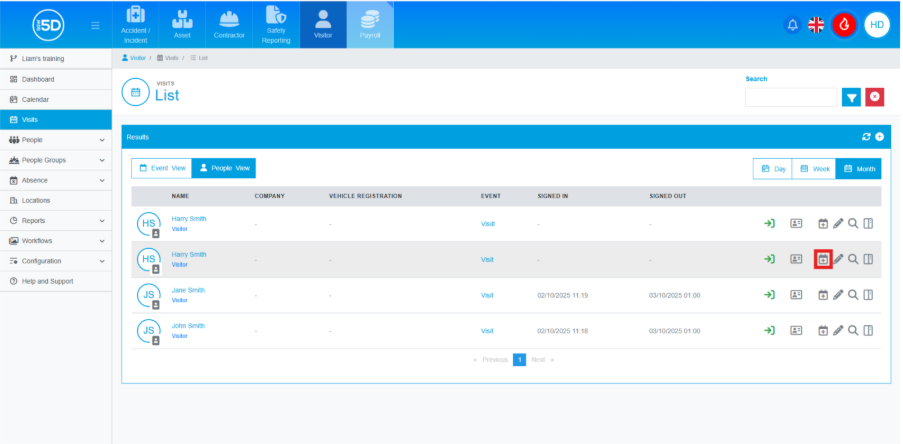903x444 pixels.
Task: Click the Search input field
Action: [x=790, y=97]
